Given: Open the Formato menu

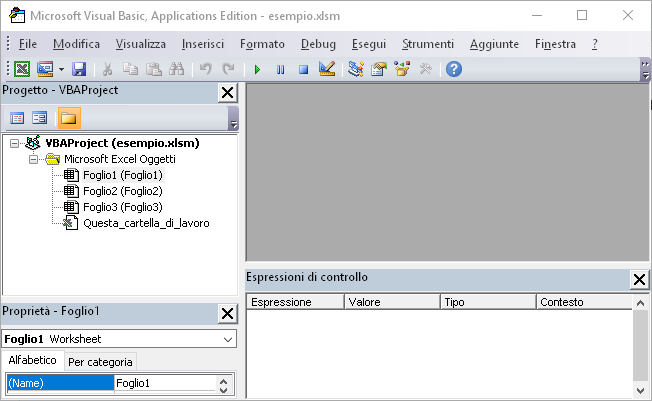Looking at the screenshot, I should pyautogui.click(x=262, y=44).
